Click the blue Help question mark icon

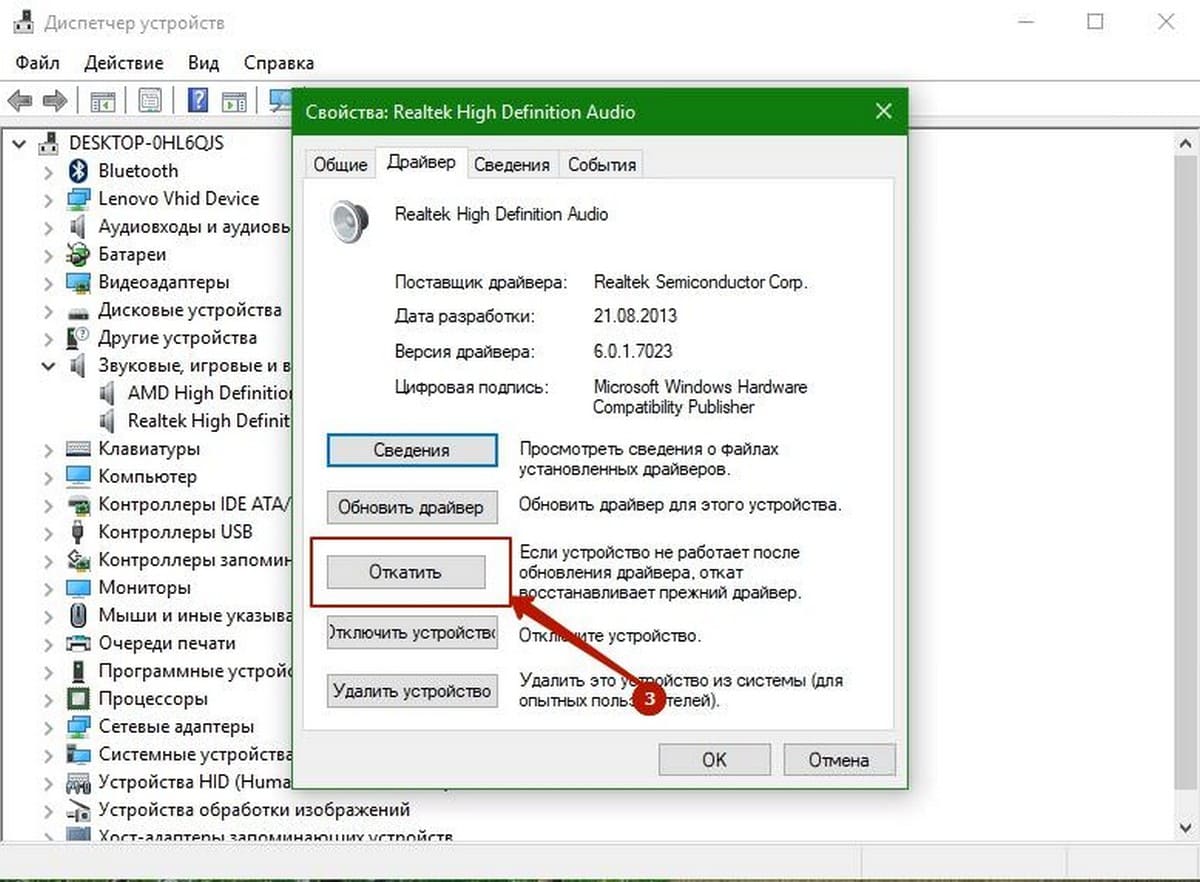[x=198, y=101]
